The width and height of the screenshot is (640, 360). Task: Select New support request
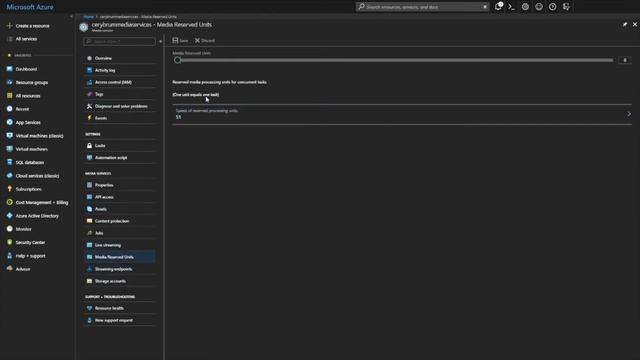pyautogui.click(x=119, y=320)
